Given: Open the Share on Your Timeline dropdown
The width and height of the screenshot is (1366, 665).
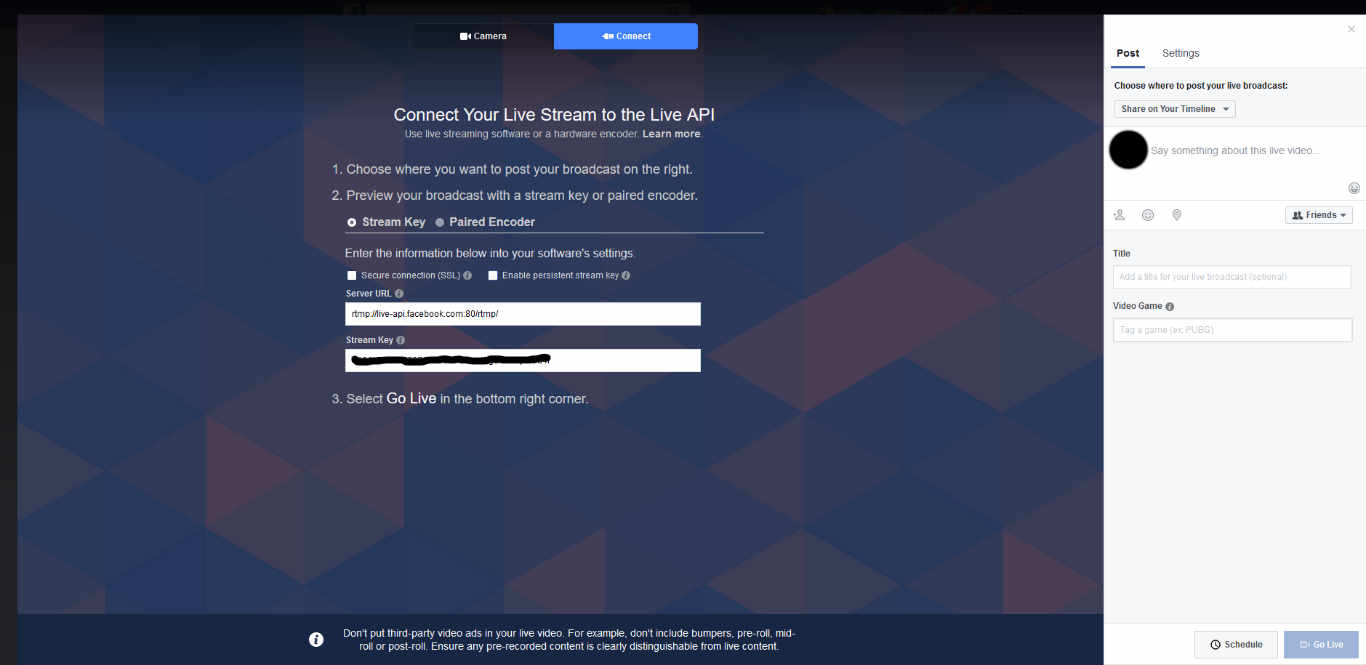Looking at the screenshot, I should [1173, 108].
